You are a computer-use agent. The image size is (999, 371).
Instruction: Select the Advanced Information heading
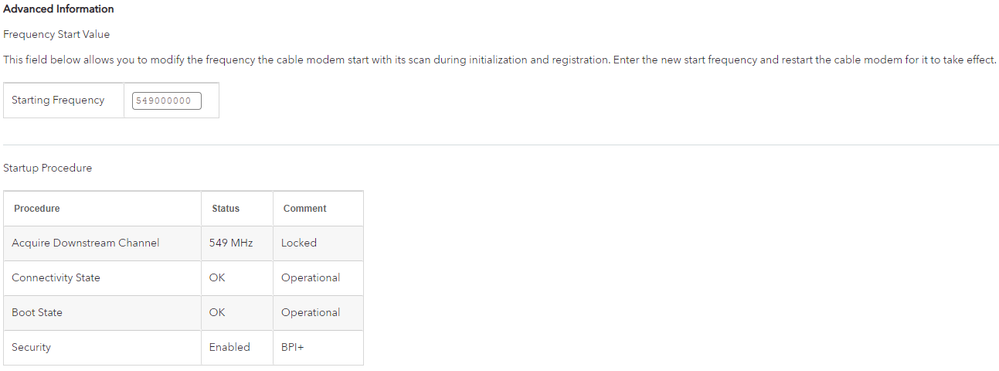tap(59, 9)
